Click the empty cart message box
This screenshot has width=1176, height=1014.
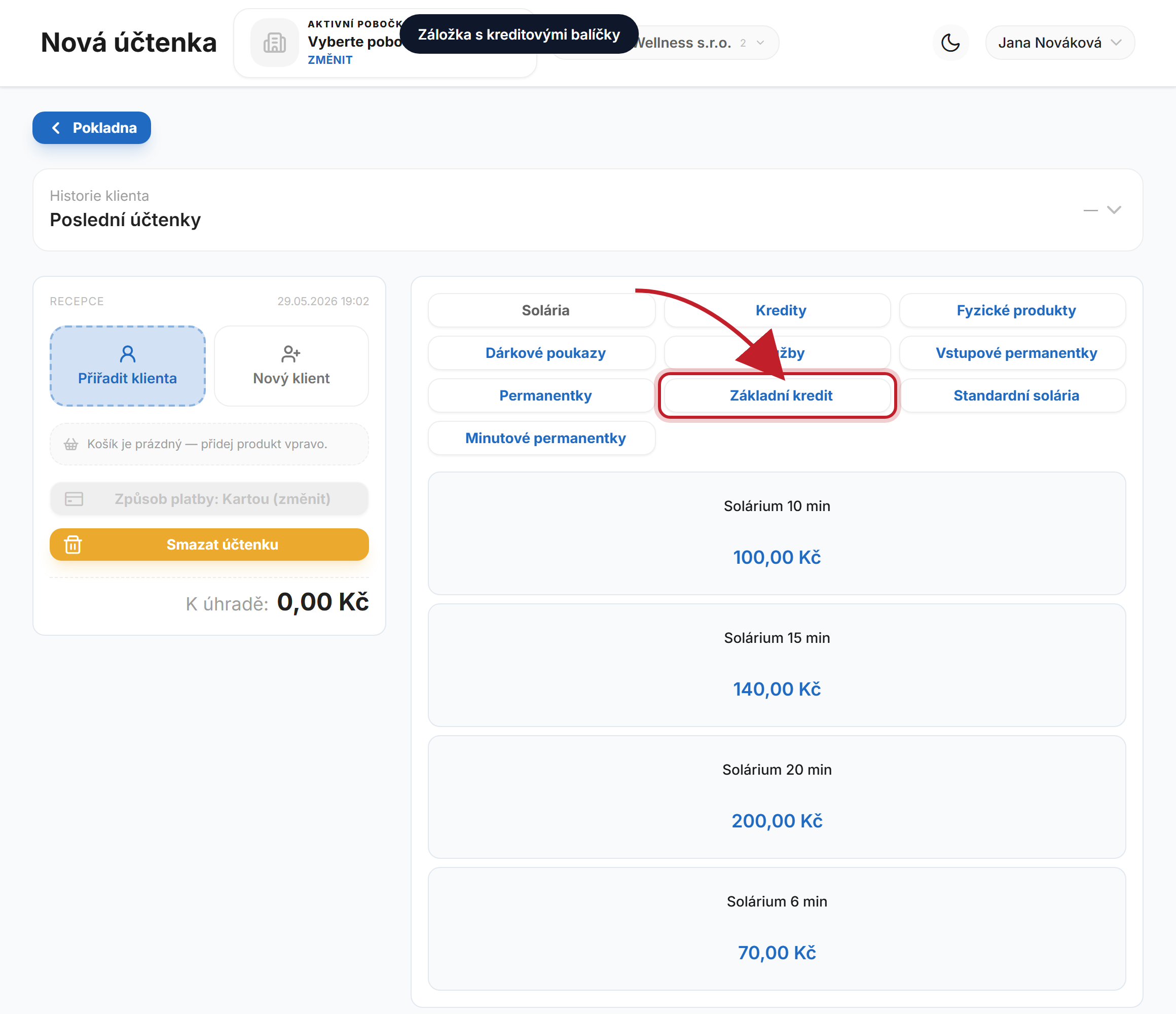209,444
